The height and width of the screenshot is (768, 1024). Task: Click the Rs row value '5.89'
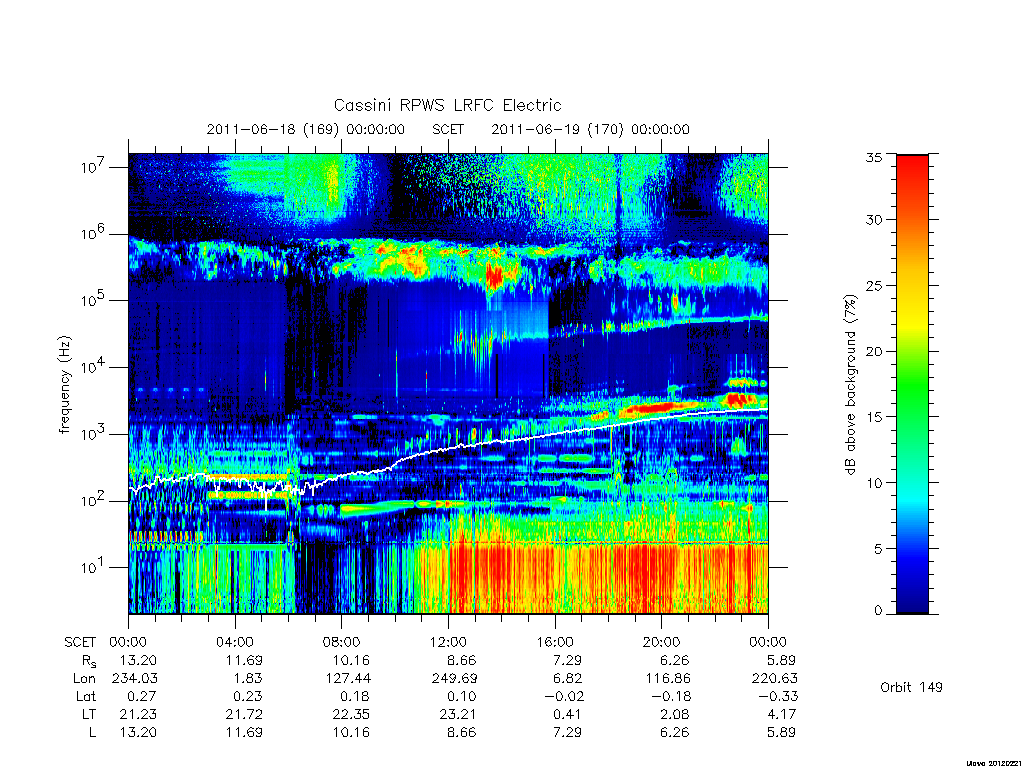tap(781, 660)
